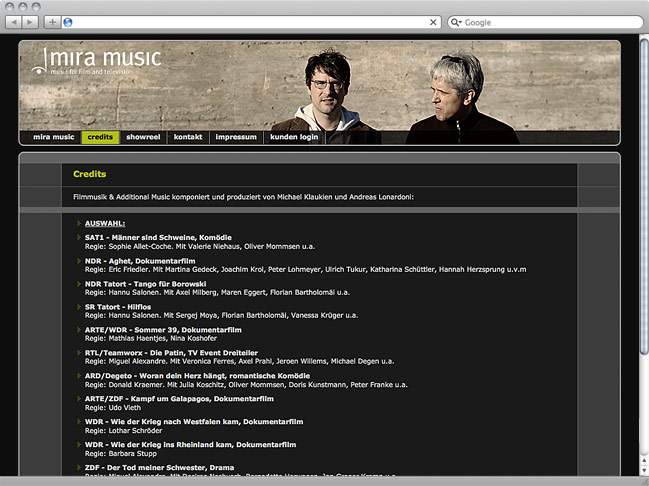Click arrow bullet beside ARTE/ZDF - Kampf um Galapagos
Screen dimensions: 649x486
78,399
